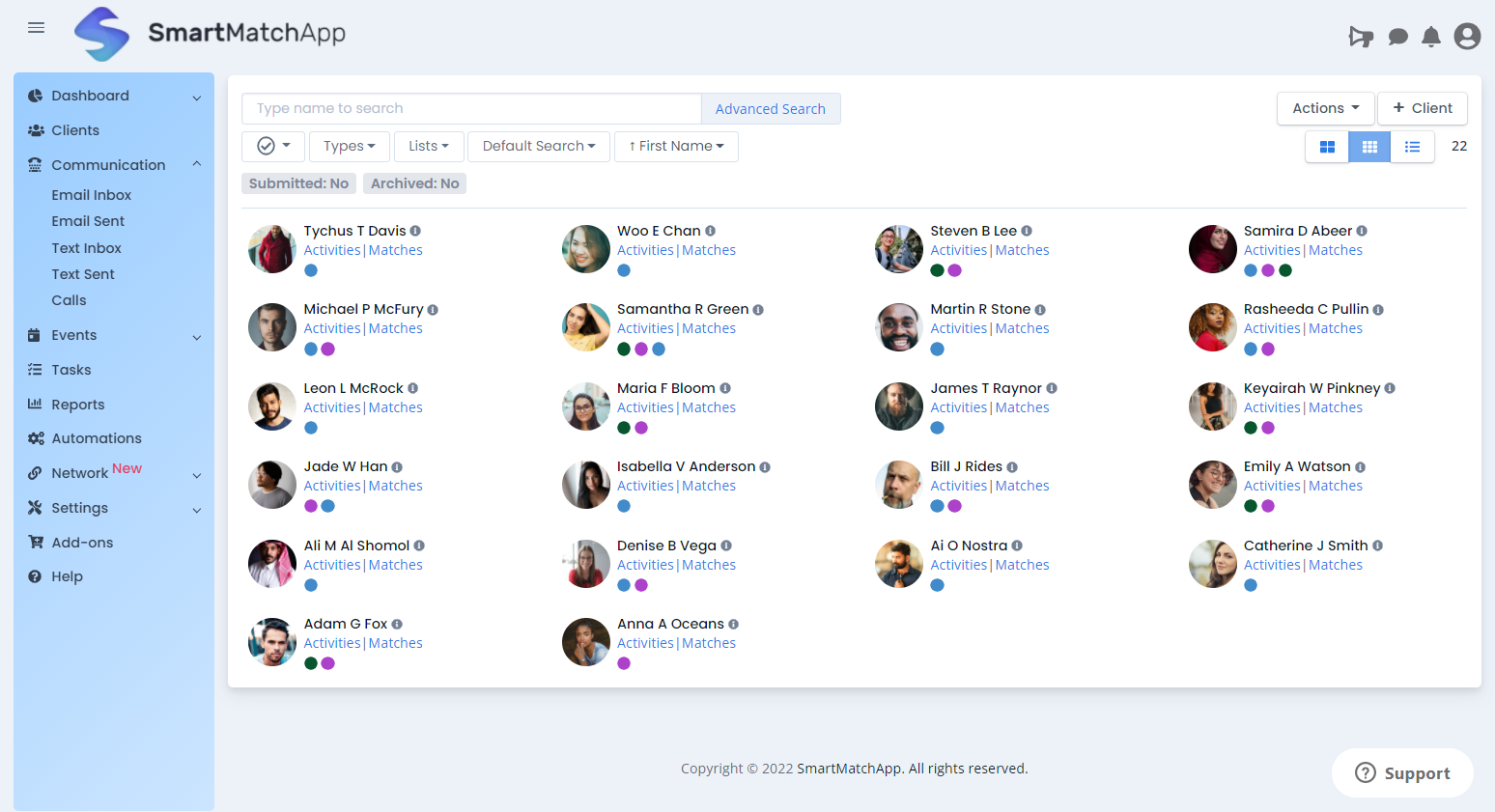Screen dimensions: 1495x812
Task: Click the announcements megaphone icon
Action: (1362, 36)
